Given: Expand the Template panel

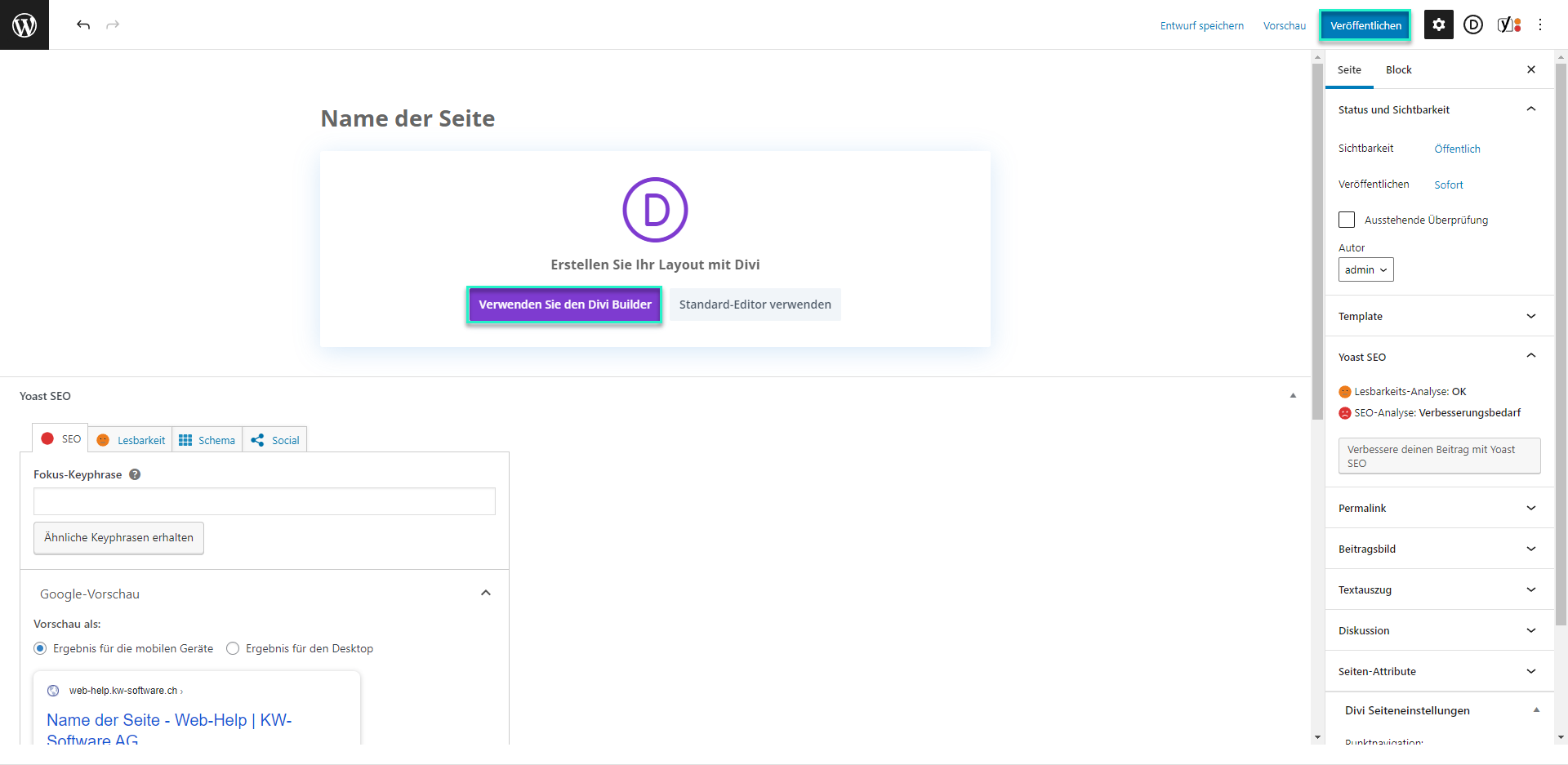Looking at the screenshot, I should [x=1437, y=316].
